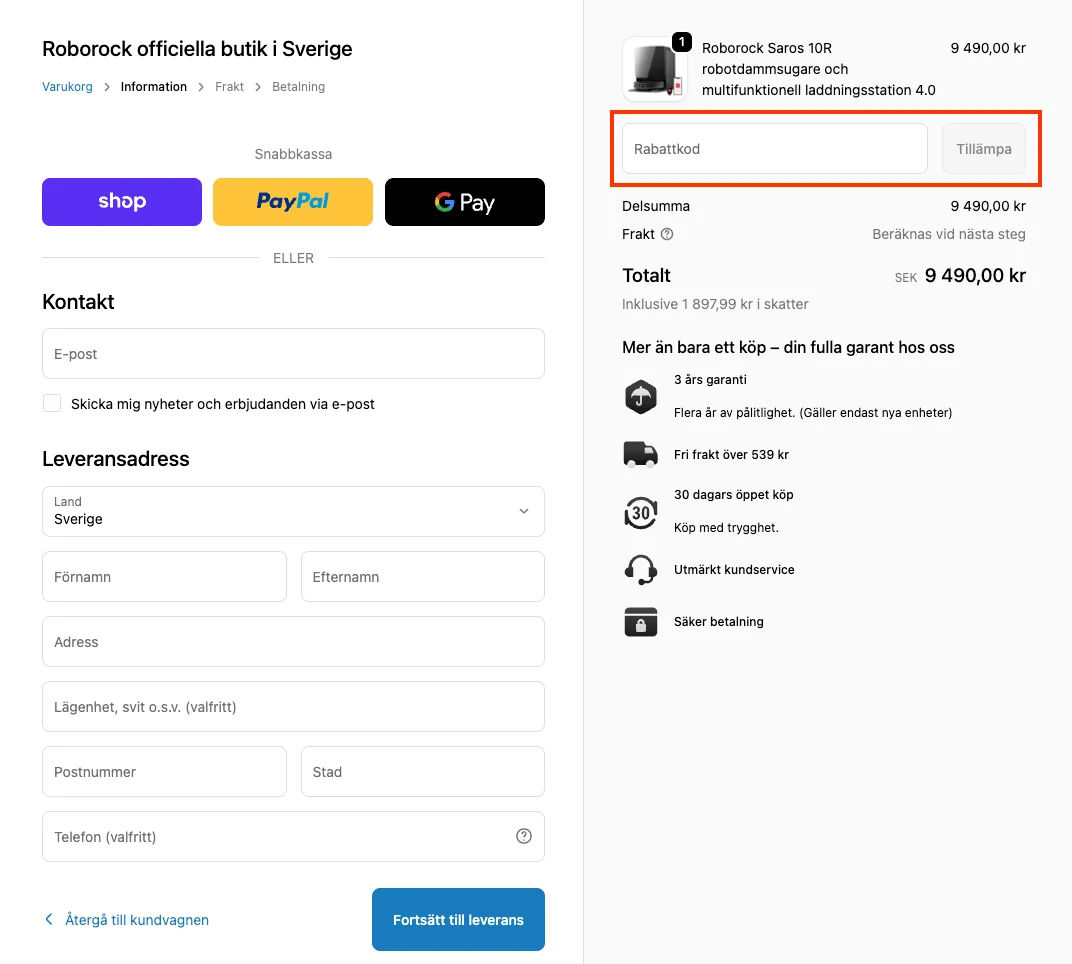The height and width of the screenshot is (964, 1072).
Task: Pay with the PayPal express button
Action: 293,202
